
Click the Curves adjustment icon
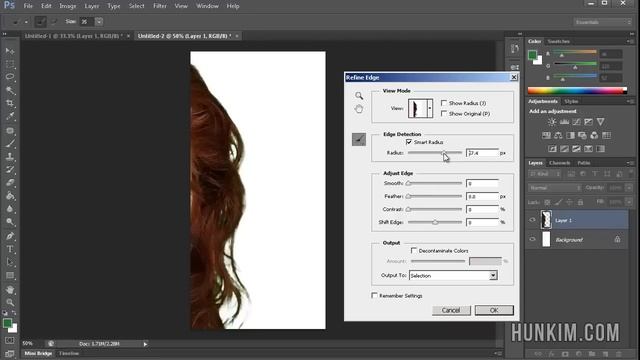tap(576, 122)
